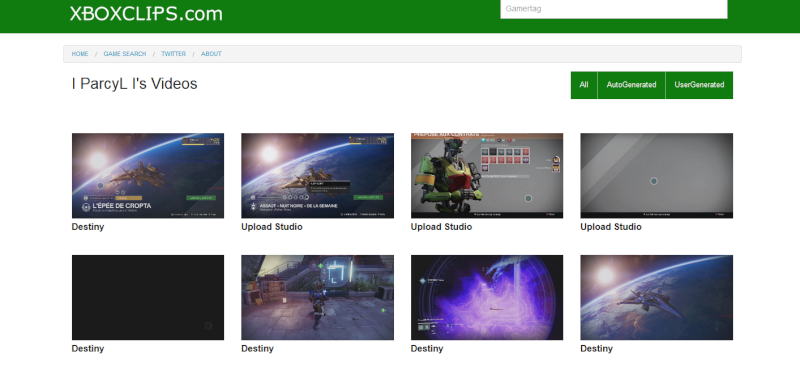Open the L'ÉPÉE DE CROPTA video thumbnail
This screenshot has width=800, height=367.
tap(148, 176)
